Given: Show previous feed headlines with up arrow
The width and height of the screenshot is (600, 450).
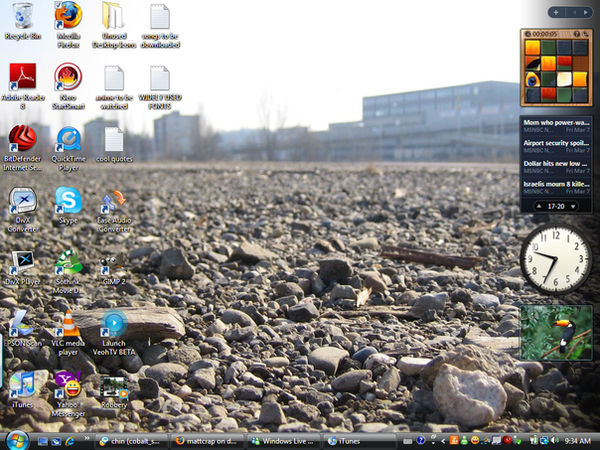Looking at the screenshot, I should coord(539,206).
